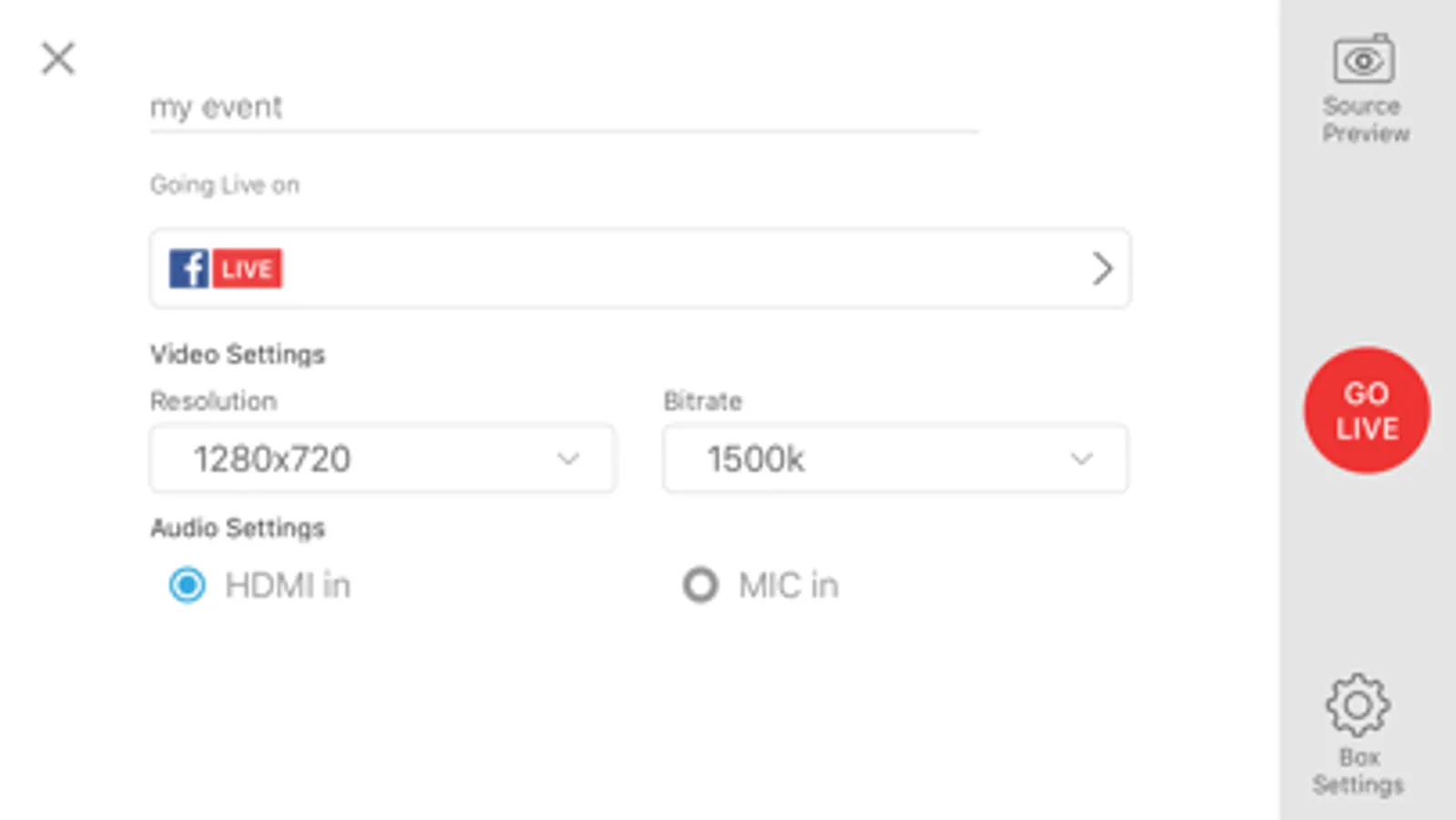Click the 1500k bitrate value
The width and height of the screenshot is (1456, 820).
click(756, 459)
